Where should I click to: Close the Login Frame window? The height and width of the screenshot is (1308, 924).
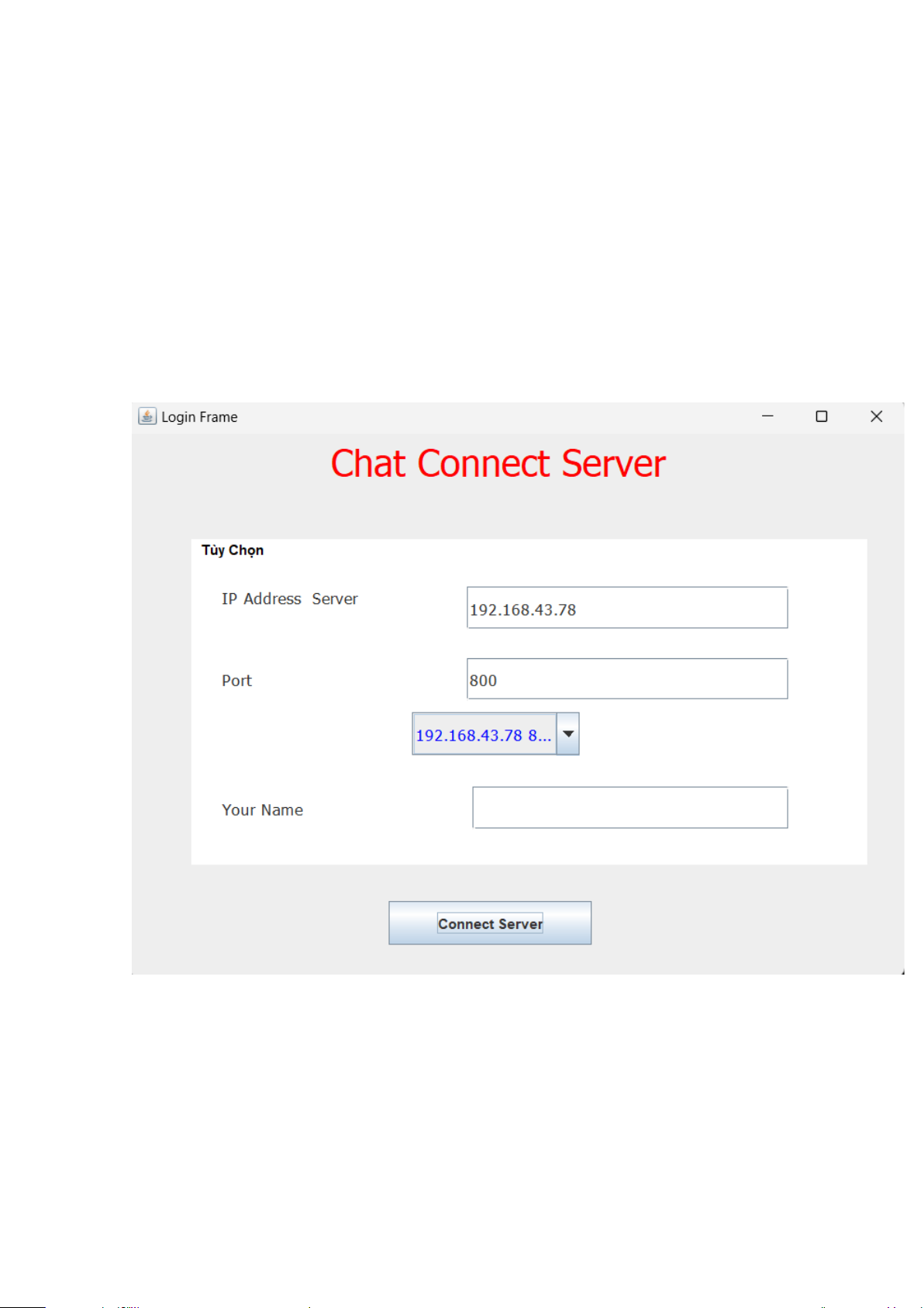click(876, 416)
